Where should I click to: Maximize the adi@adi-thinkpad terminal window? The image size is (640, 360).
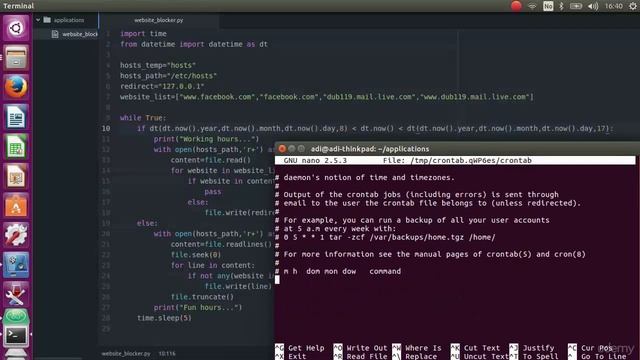[x=301, y=149]
